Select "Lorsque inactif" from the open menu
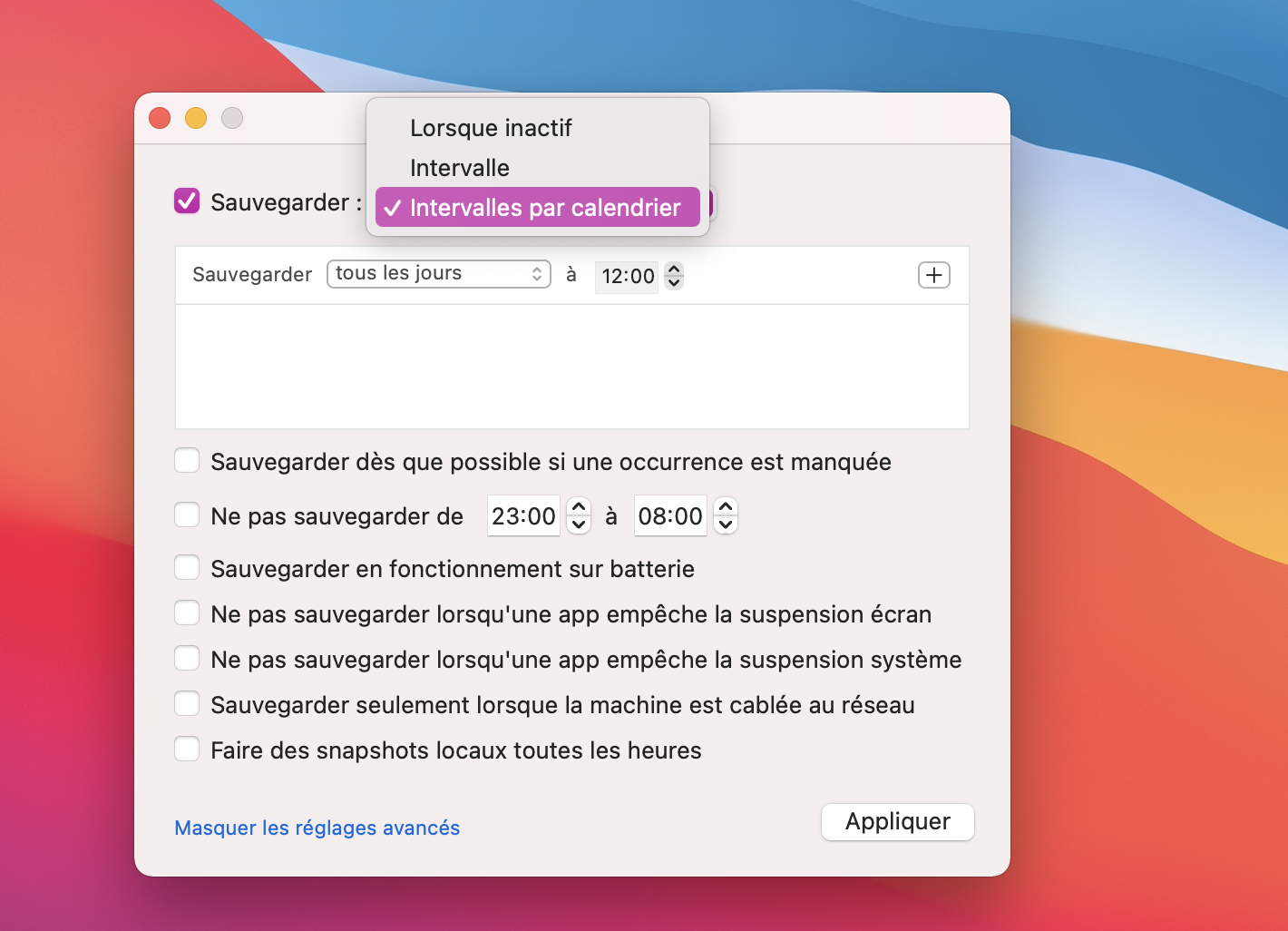The height and width of the screenshot is (931, 1288). pos(491,128)
